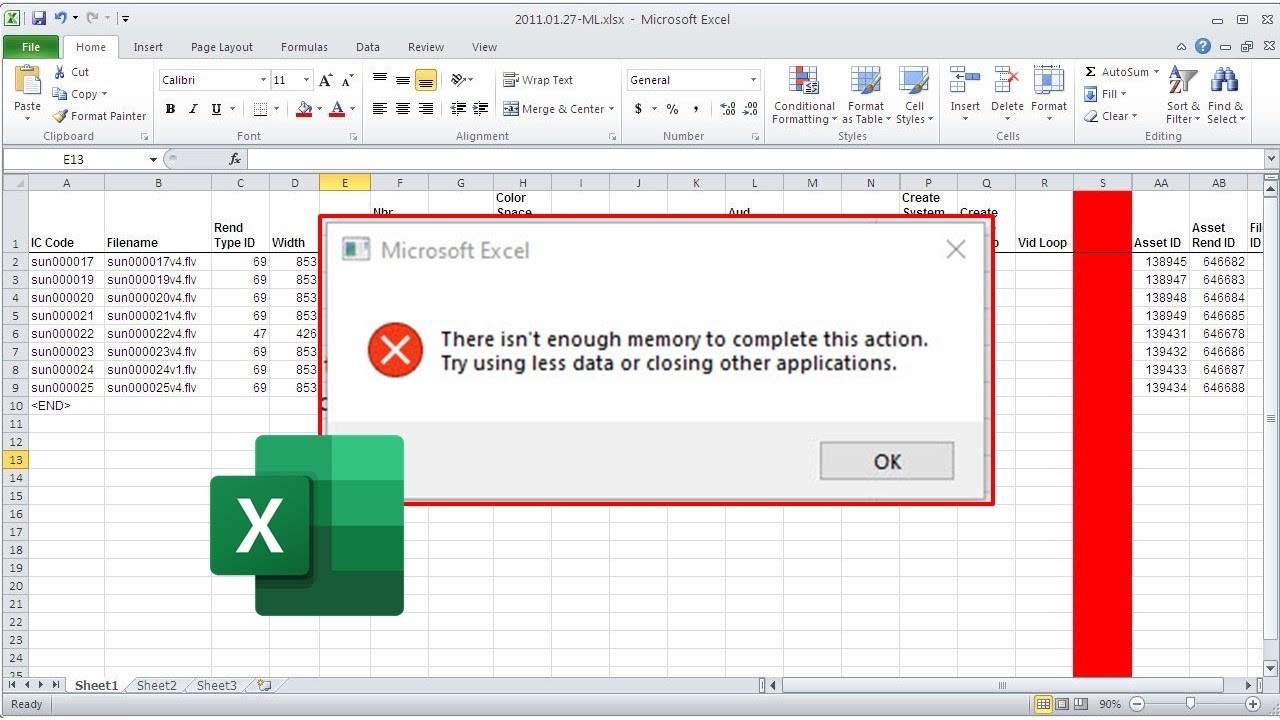Viewport: 1280px width, 720px height.
Task: Apply the accounting dollar format
Action: click(x=638, y=109)
